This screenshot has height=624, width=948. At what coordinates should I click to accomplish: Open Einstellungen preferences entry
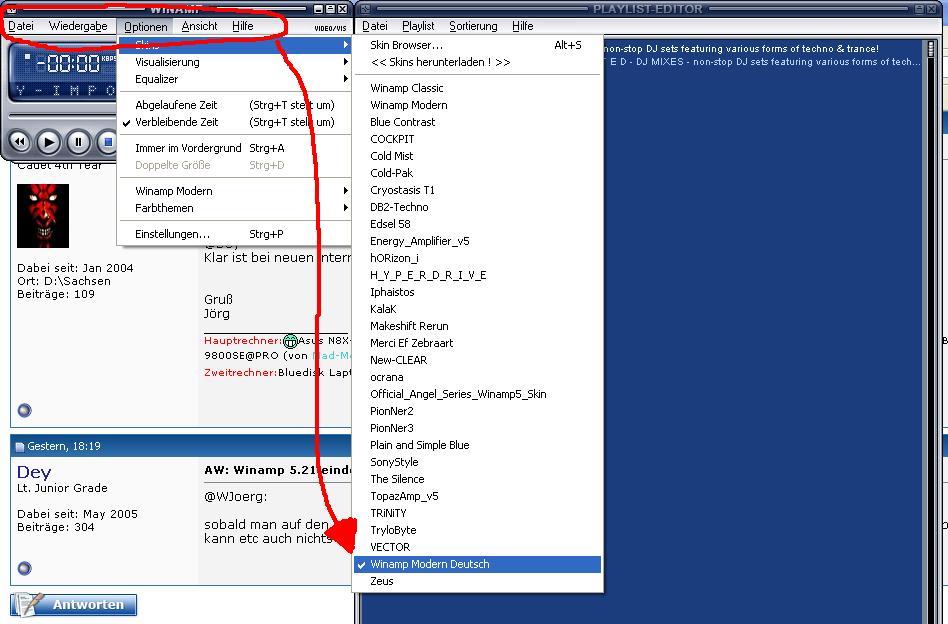tap(235, 233)
